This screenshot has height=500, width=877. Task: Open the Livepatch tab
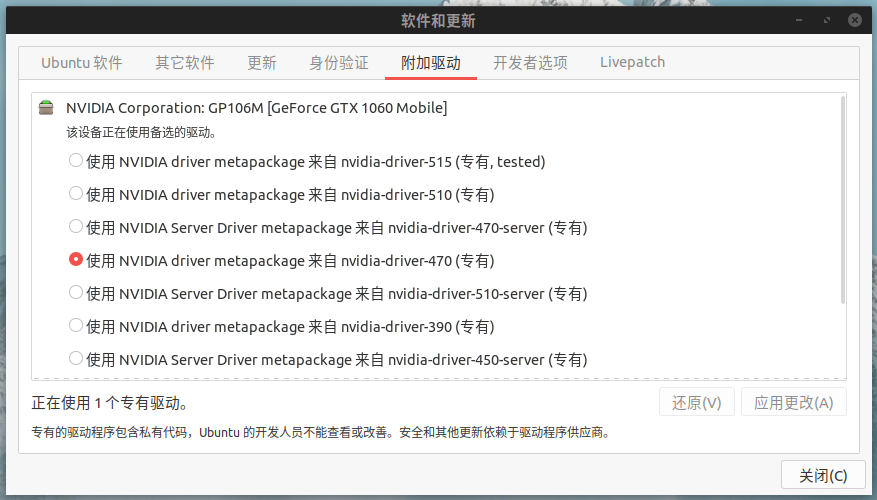pyautogui.click(x=633, y=63)
